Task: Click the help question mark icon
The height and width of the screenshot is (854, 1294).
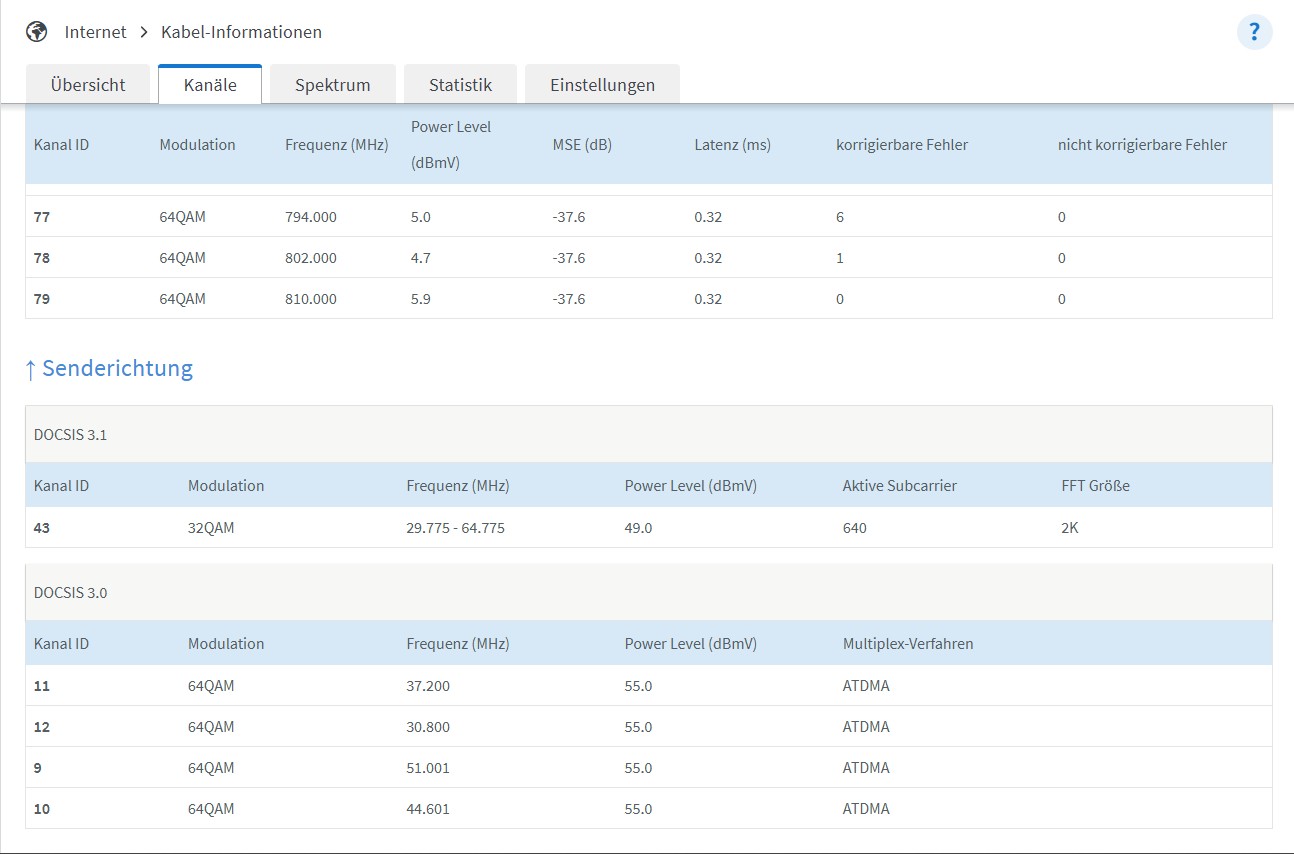Action: point(1254,32)
